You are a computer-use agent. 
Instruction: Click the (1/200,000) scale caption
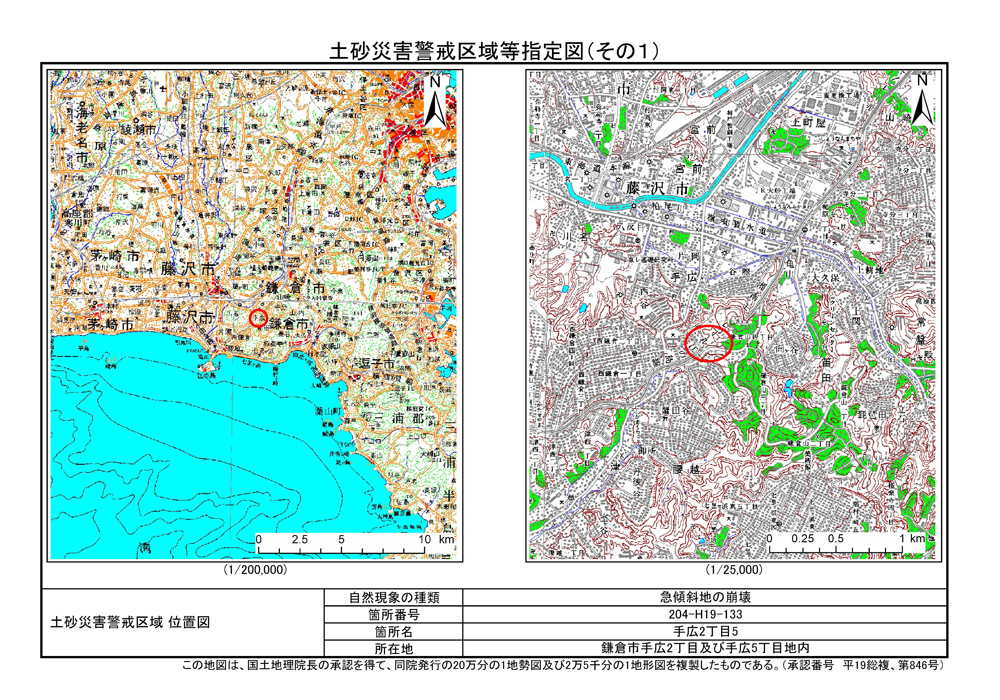(255, 569)
